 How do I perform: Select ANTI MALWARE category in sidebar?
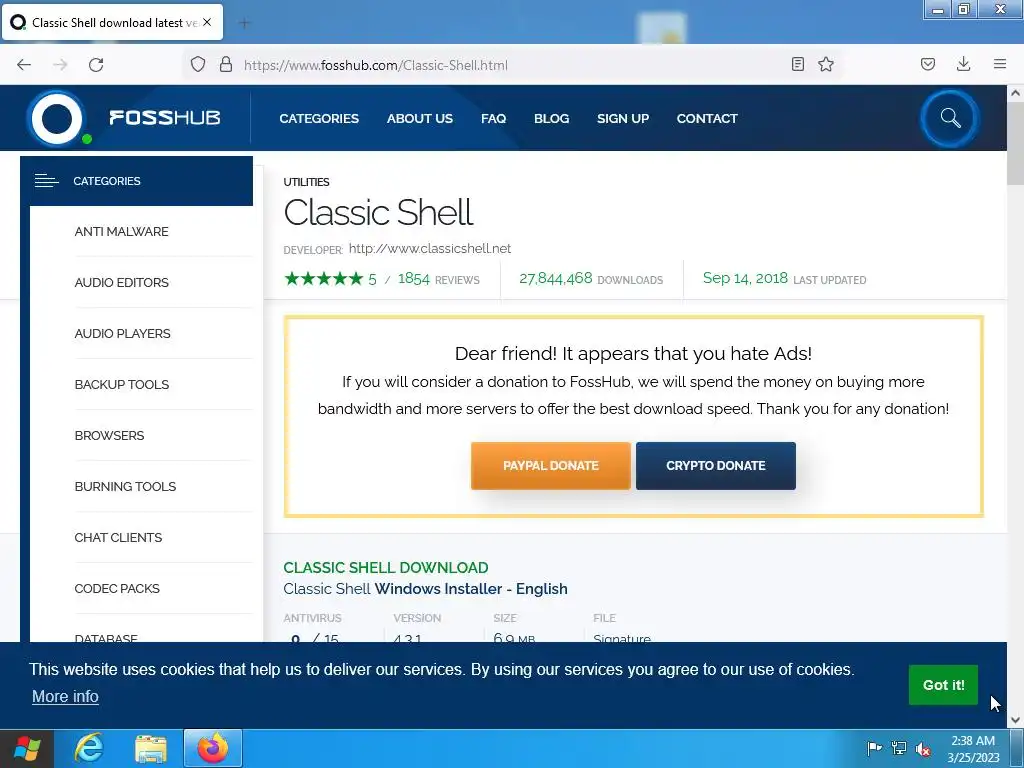click(x=121, y=232)
